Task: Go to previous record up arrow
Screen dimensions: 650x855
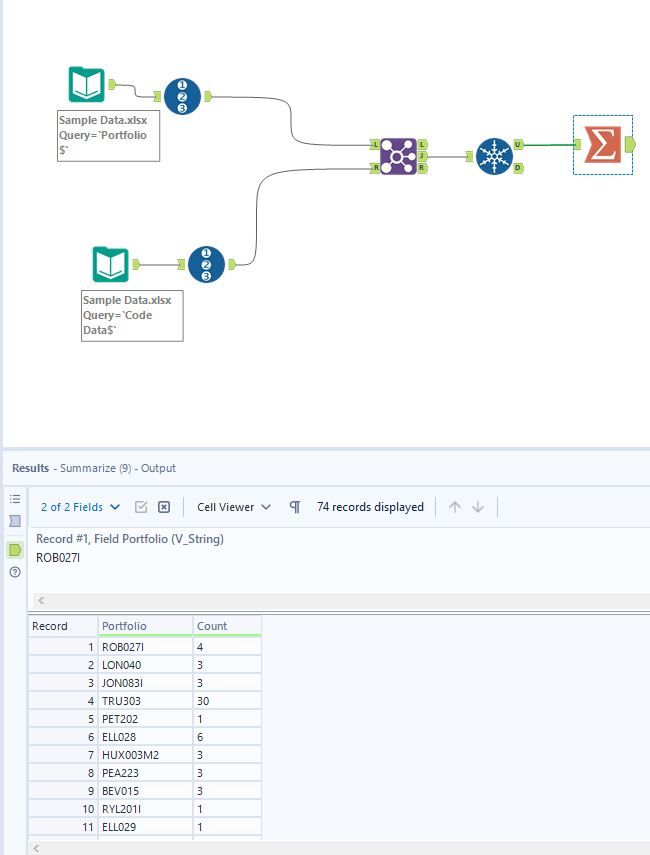Action: (x=455, y=507)
